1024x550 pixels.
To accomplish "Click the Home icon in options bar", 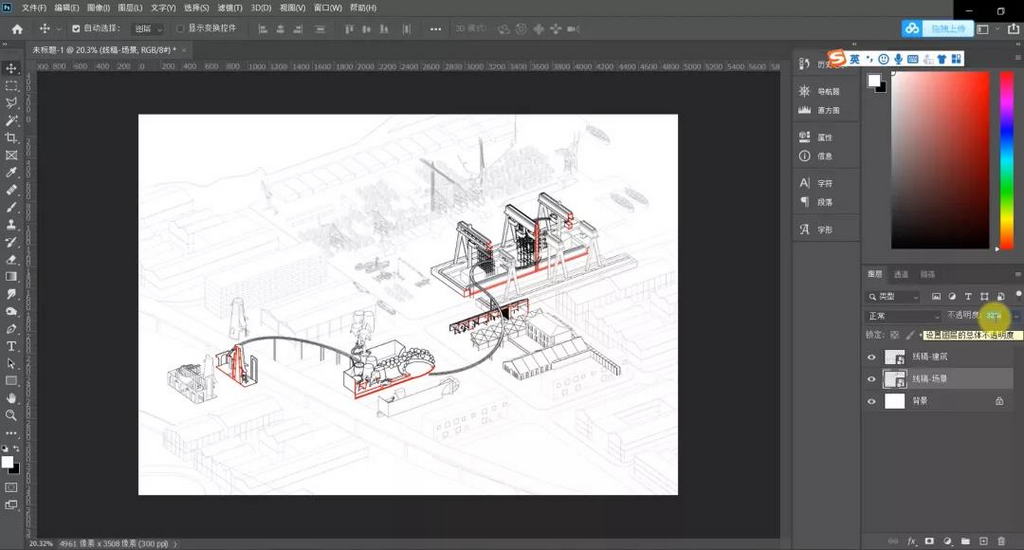I will point(17,29).
